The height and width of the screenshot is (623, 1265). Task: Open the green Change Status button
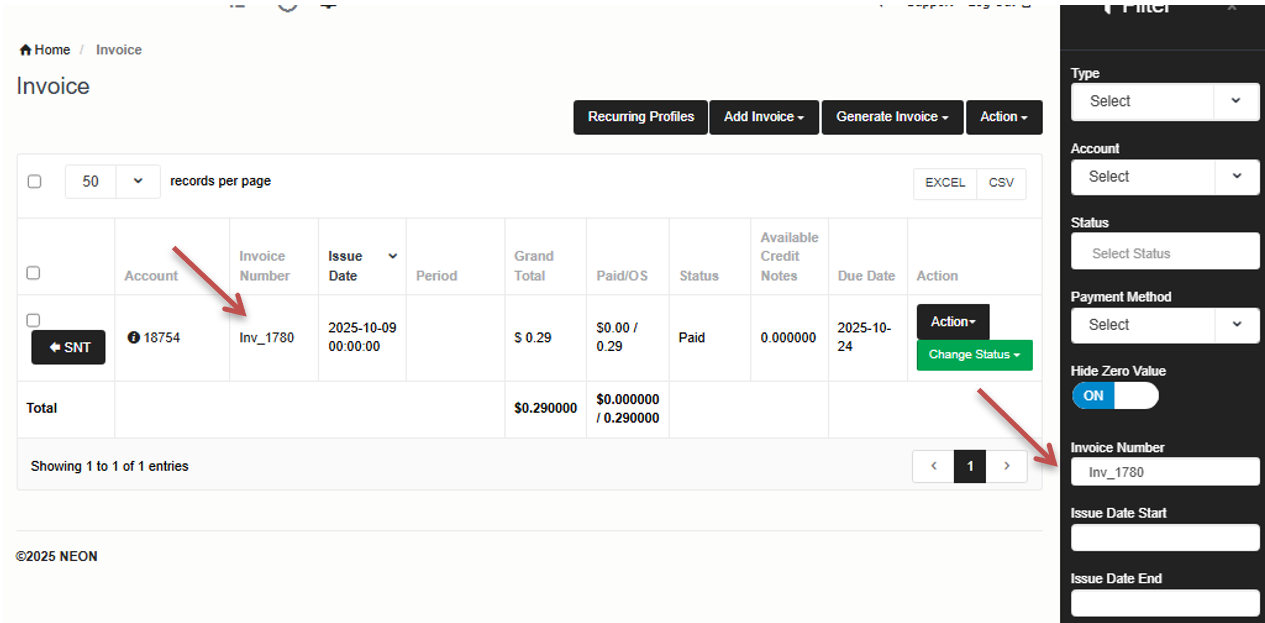point(974,355)
